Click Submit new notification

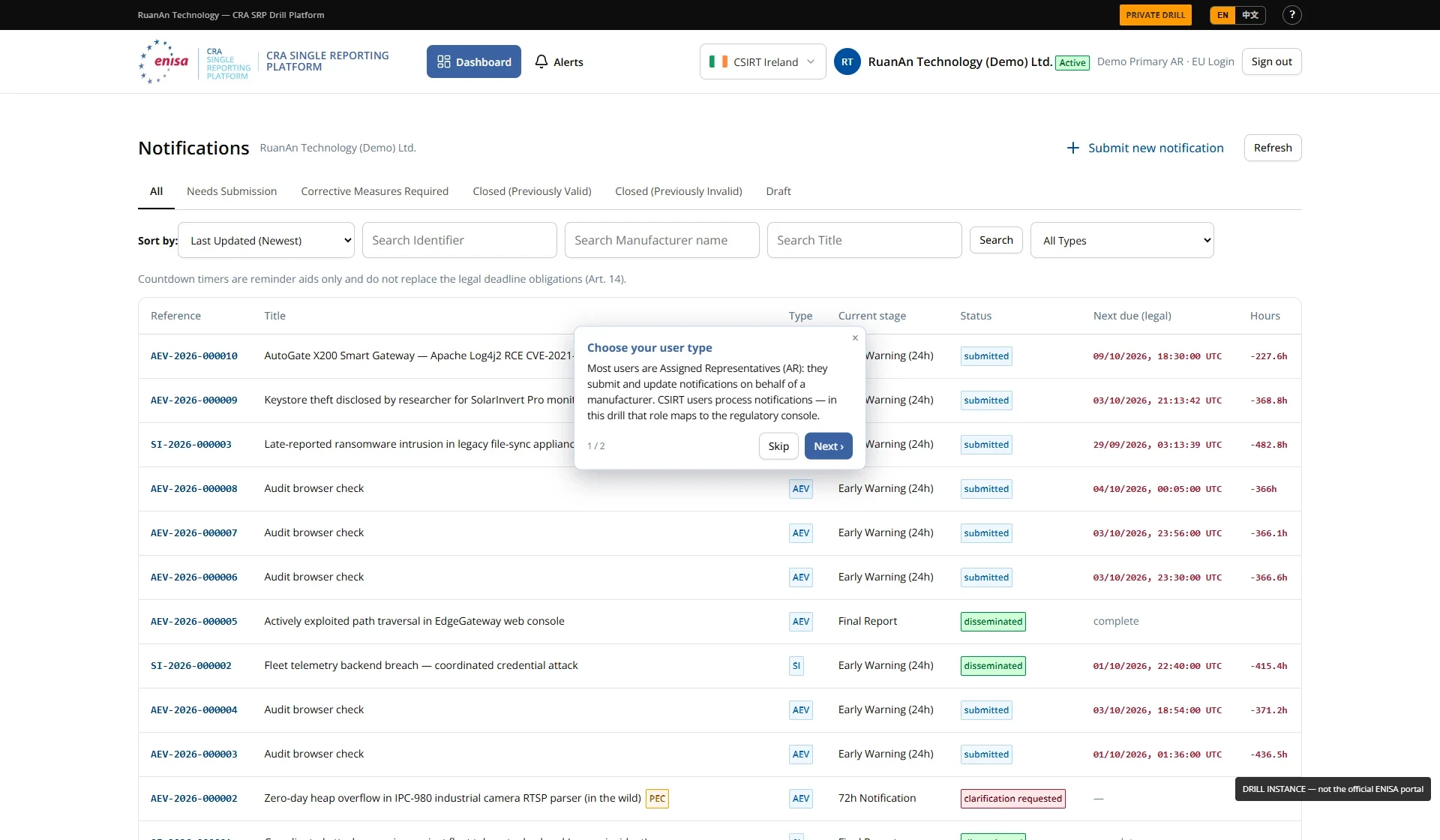[x=1145, y=148]
